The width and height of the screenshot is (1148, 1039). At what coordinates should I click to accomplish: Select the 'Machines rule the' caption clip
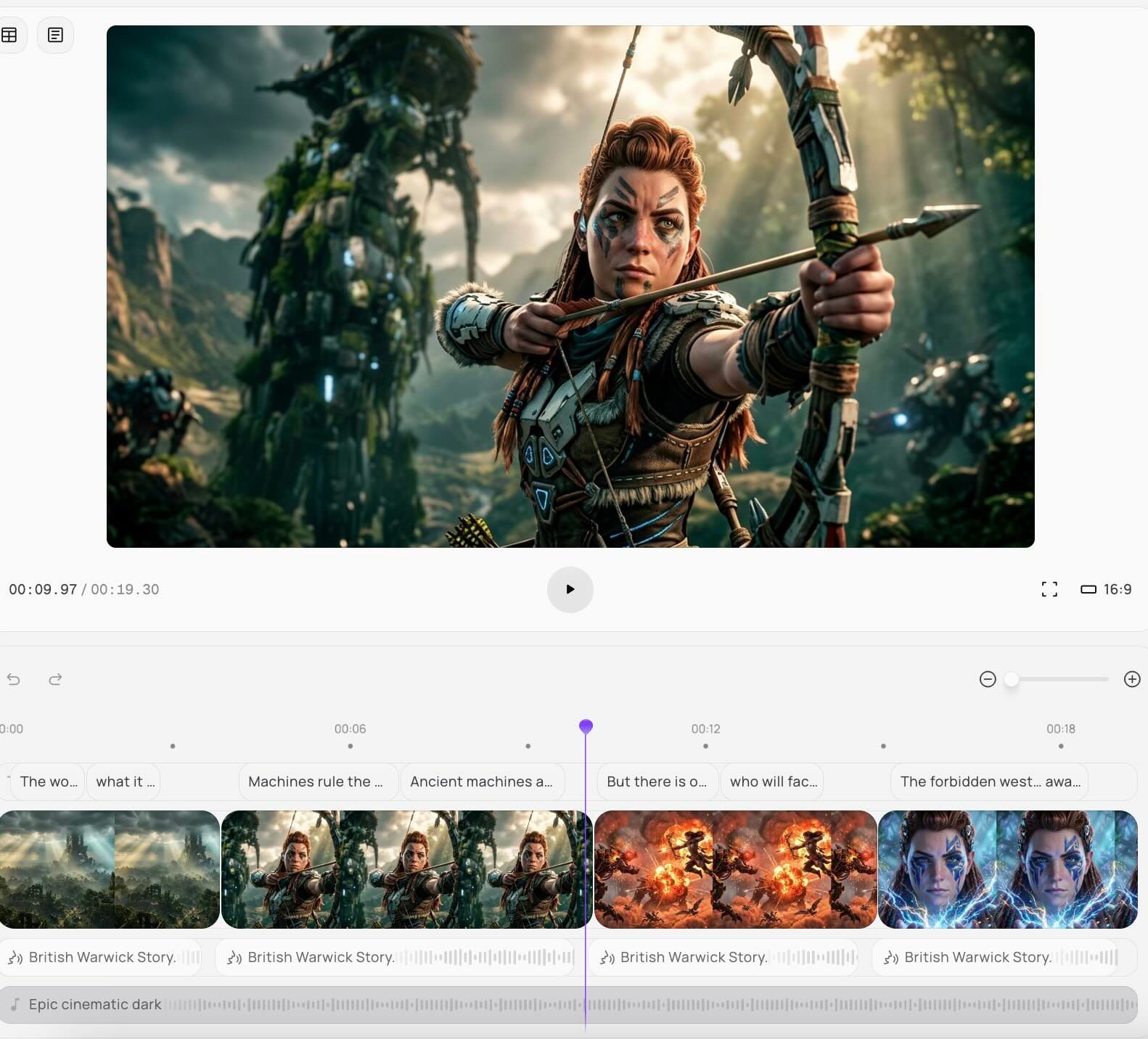(317, 781)
